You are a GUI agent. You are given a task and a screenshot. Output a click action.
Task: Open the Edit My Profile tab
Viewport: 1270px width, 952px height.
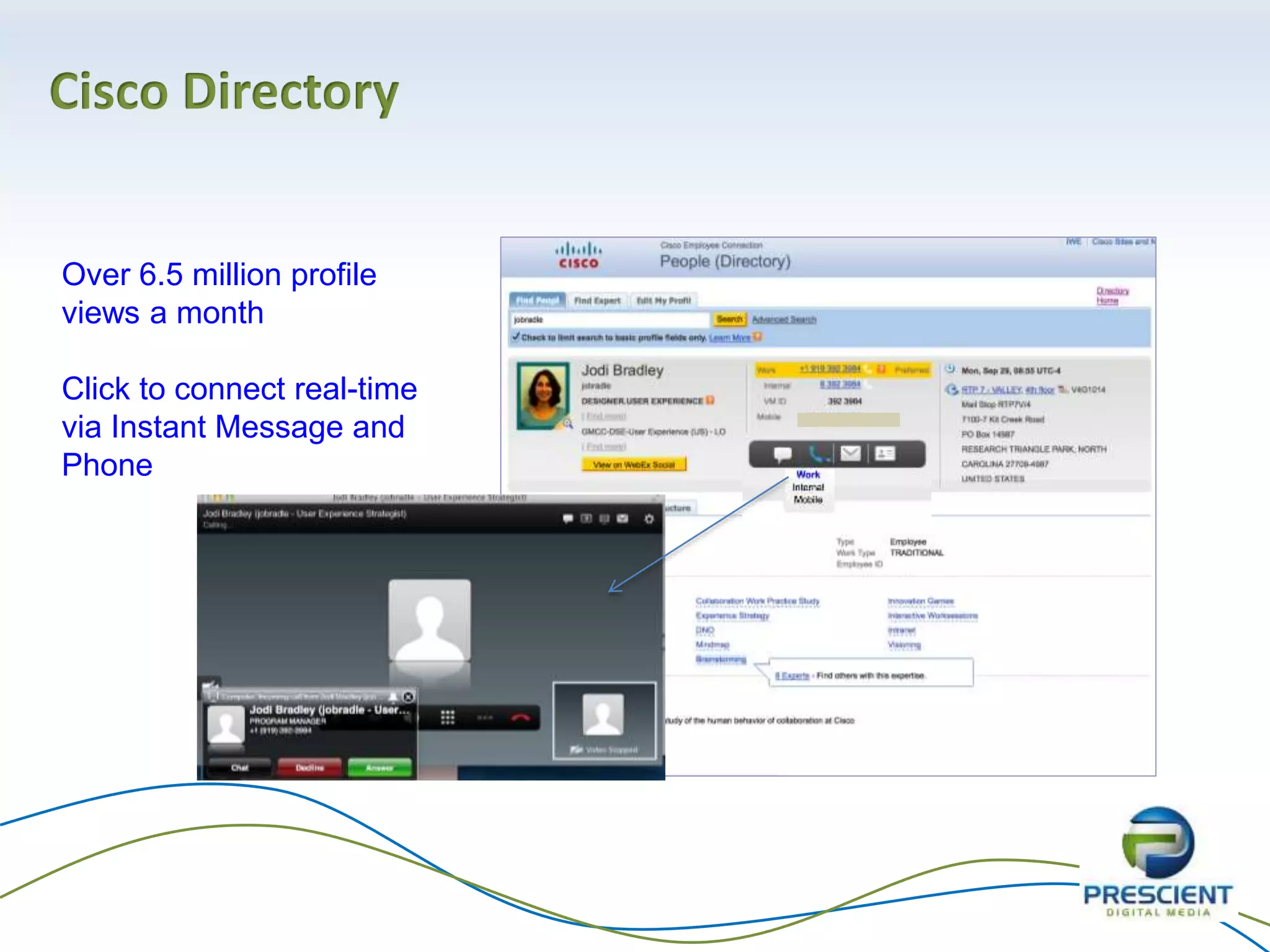click(x=664, y=301)
